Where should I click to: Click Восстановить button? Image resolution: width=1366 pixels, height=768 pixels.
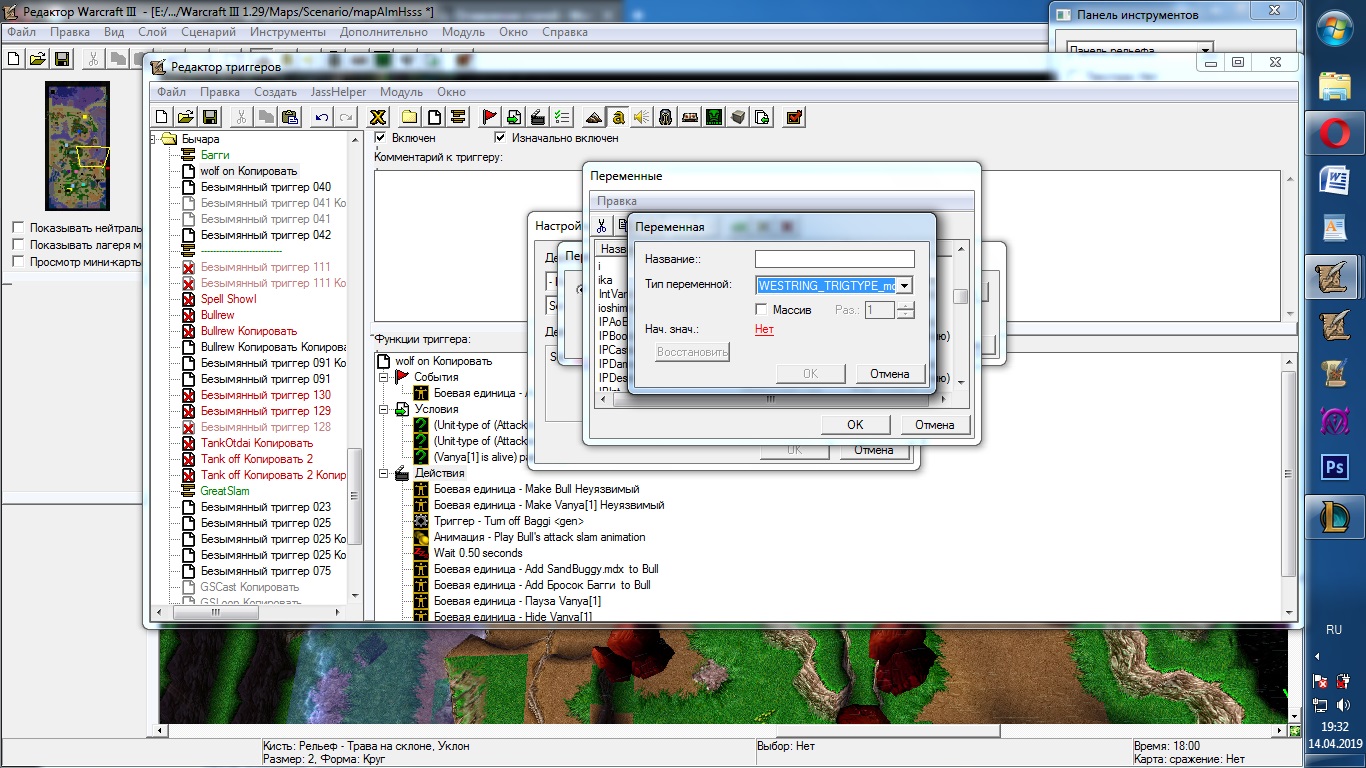pyautogui.click(x=692, y=352)
